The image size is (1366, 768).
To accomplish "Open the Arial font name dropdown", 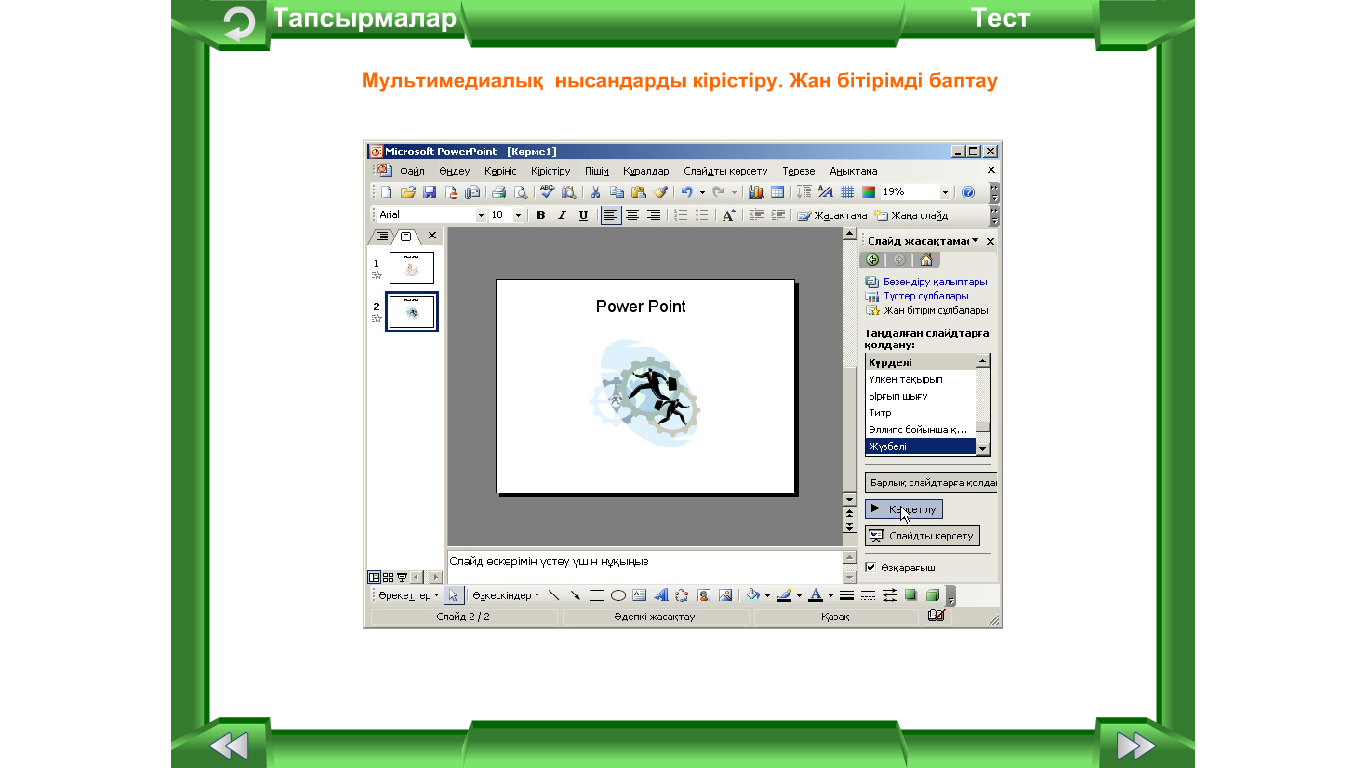I will tap(480, 215).
